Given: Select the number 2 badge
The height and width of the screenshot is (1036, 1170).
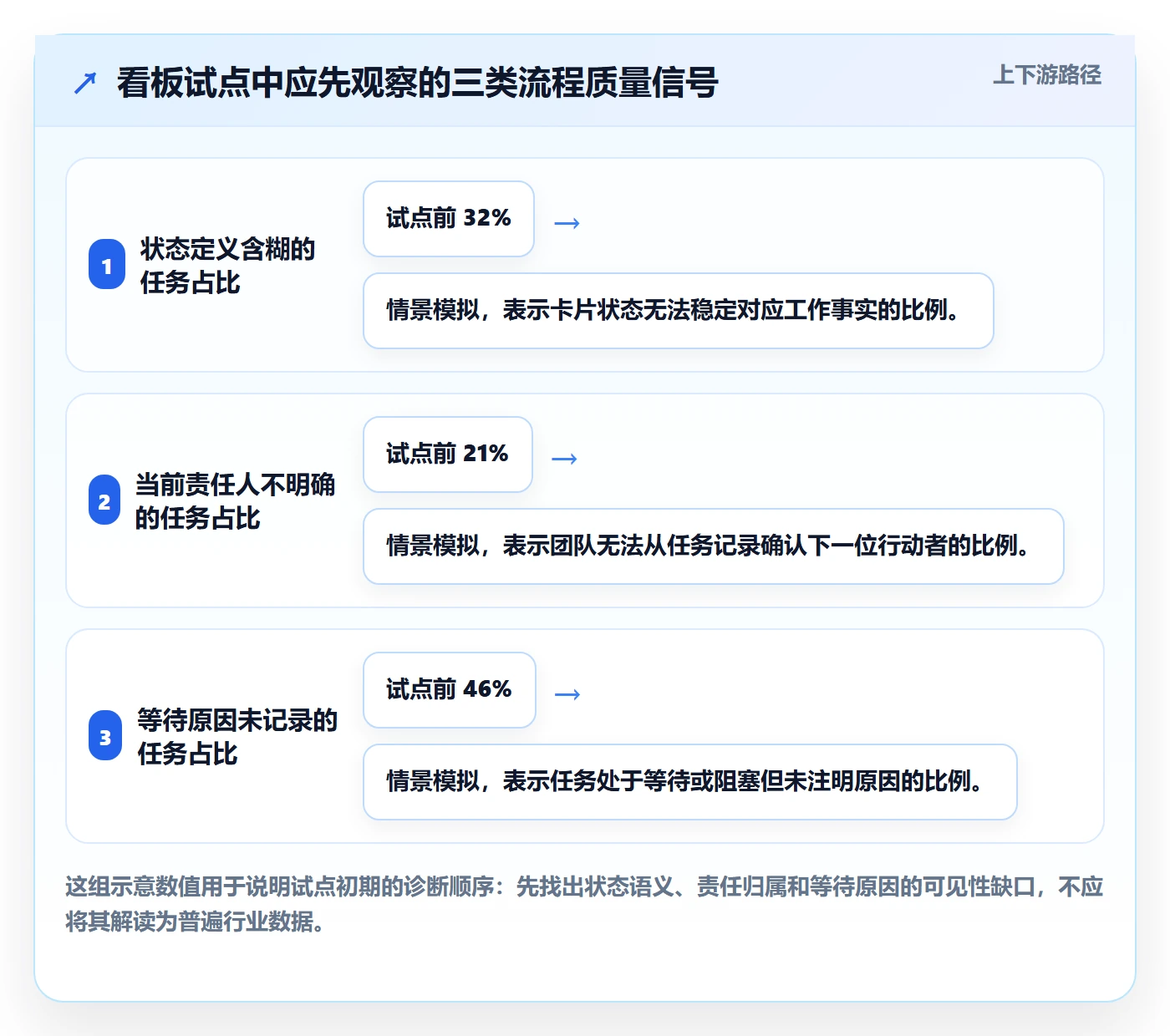Looking at the screenshot, I should [104, 500].
